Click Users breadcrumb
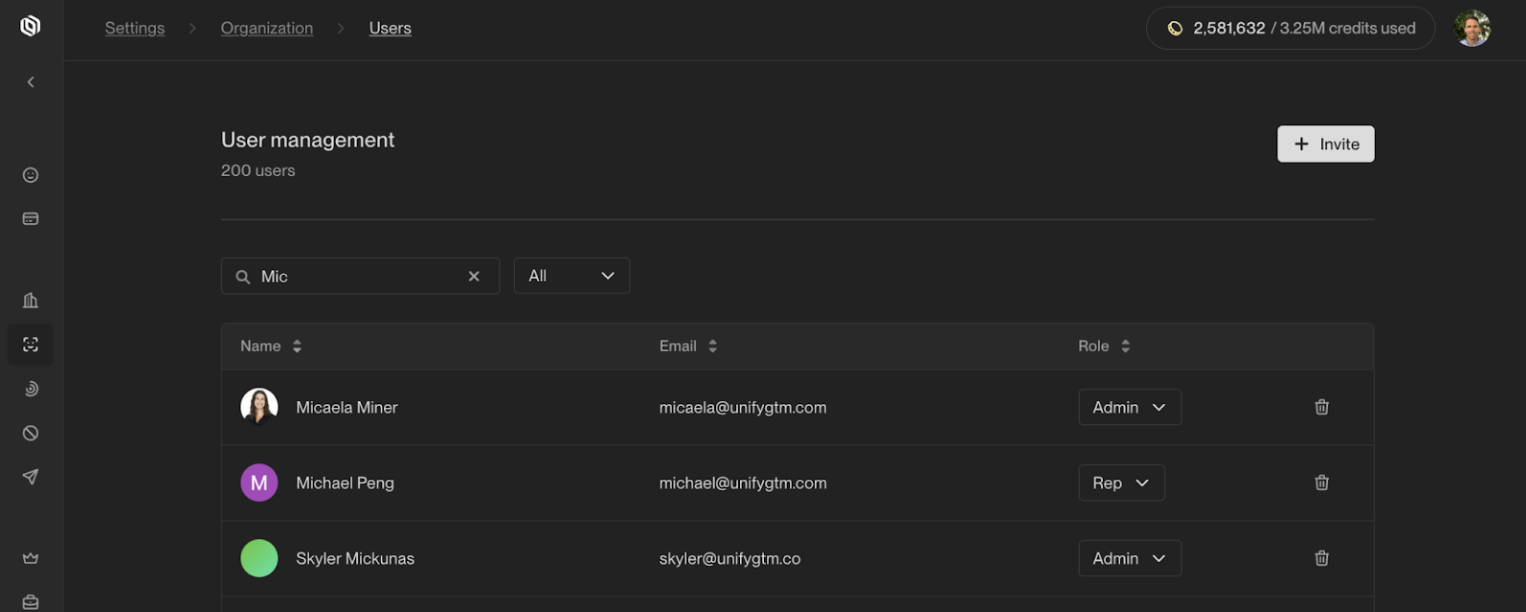The image size is (1526, 612). coord(390,28)
